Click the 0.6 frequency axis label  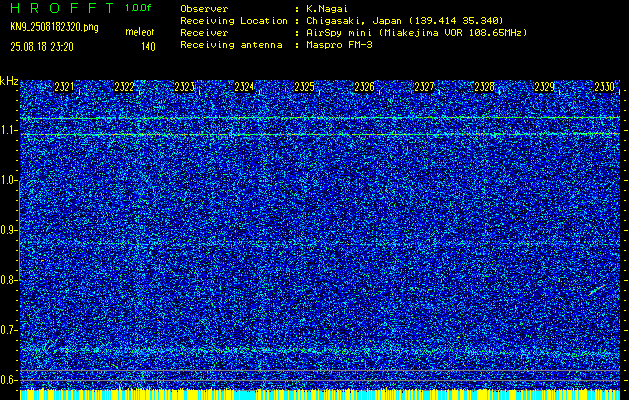[x=8, y=380]
